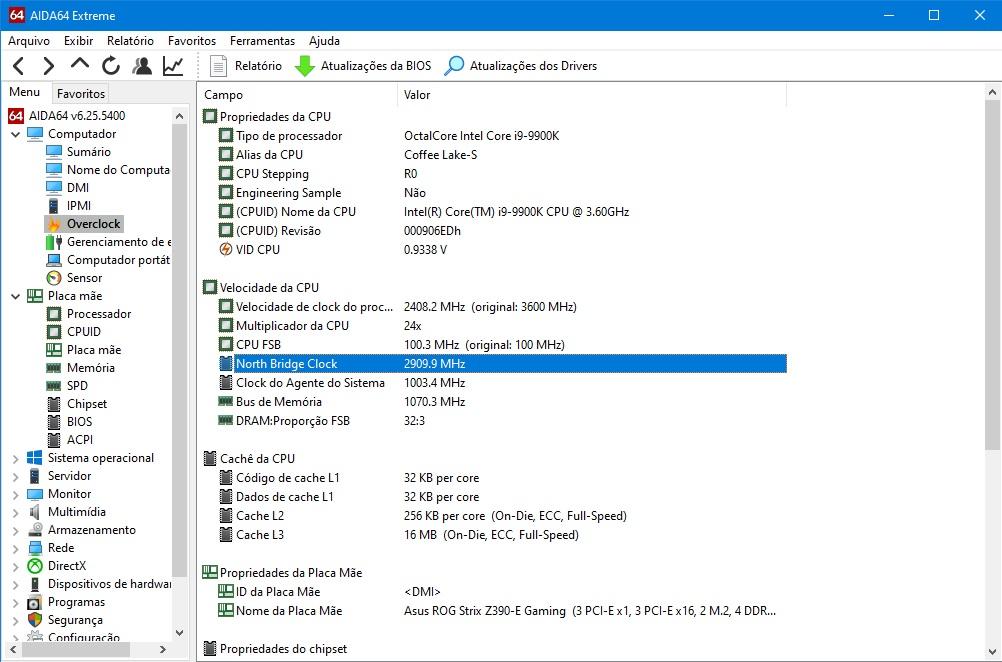Select the Tipo de processador row
This screenshot has width=1002, height=662.
502,135
